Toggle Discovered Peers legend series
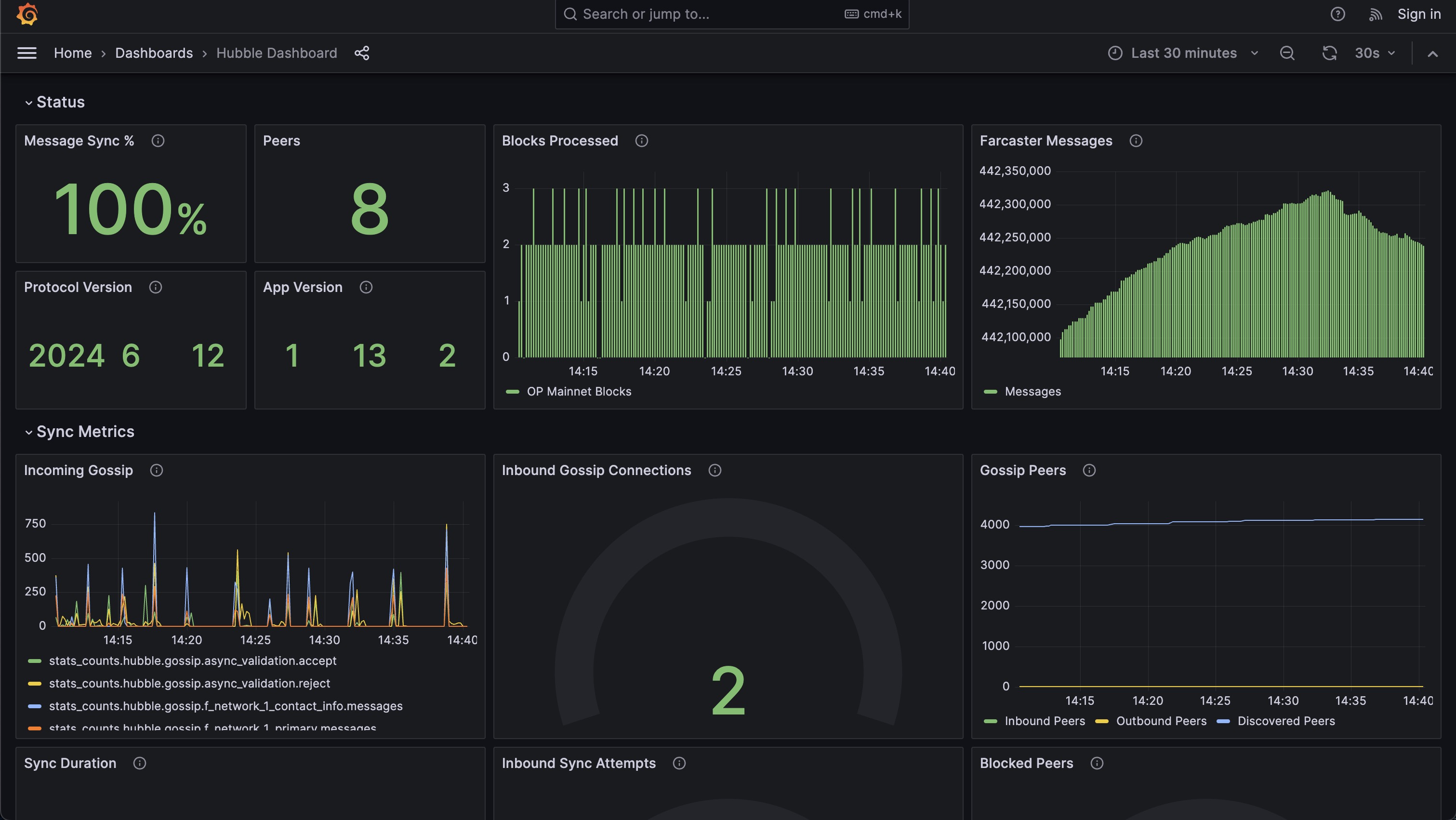Screen dimensions: 1456x820 1286,721
